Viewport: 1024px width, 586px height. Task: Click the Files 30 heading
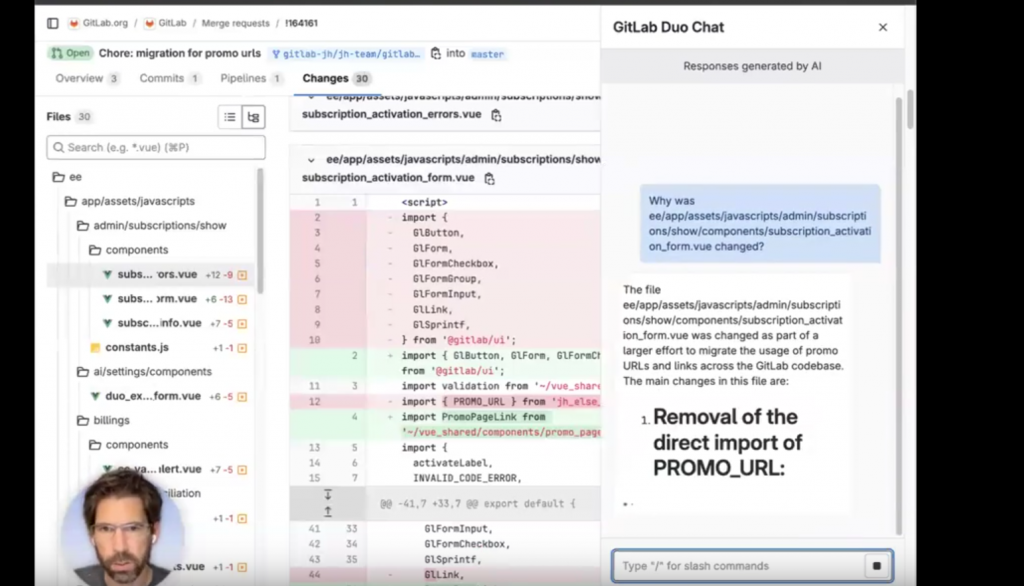pos(69,117)
